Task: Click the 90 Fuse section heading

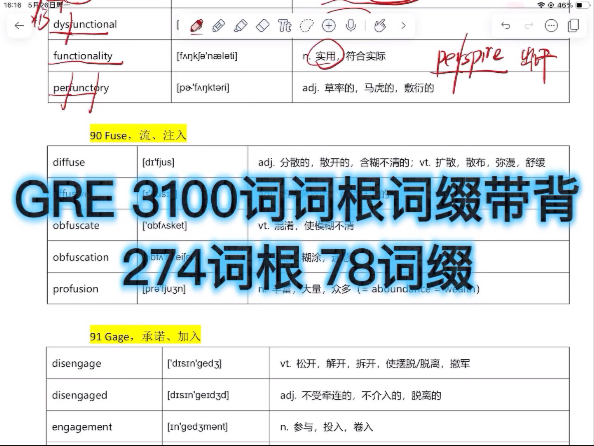Action: (x=138, y=135)
